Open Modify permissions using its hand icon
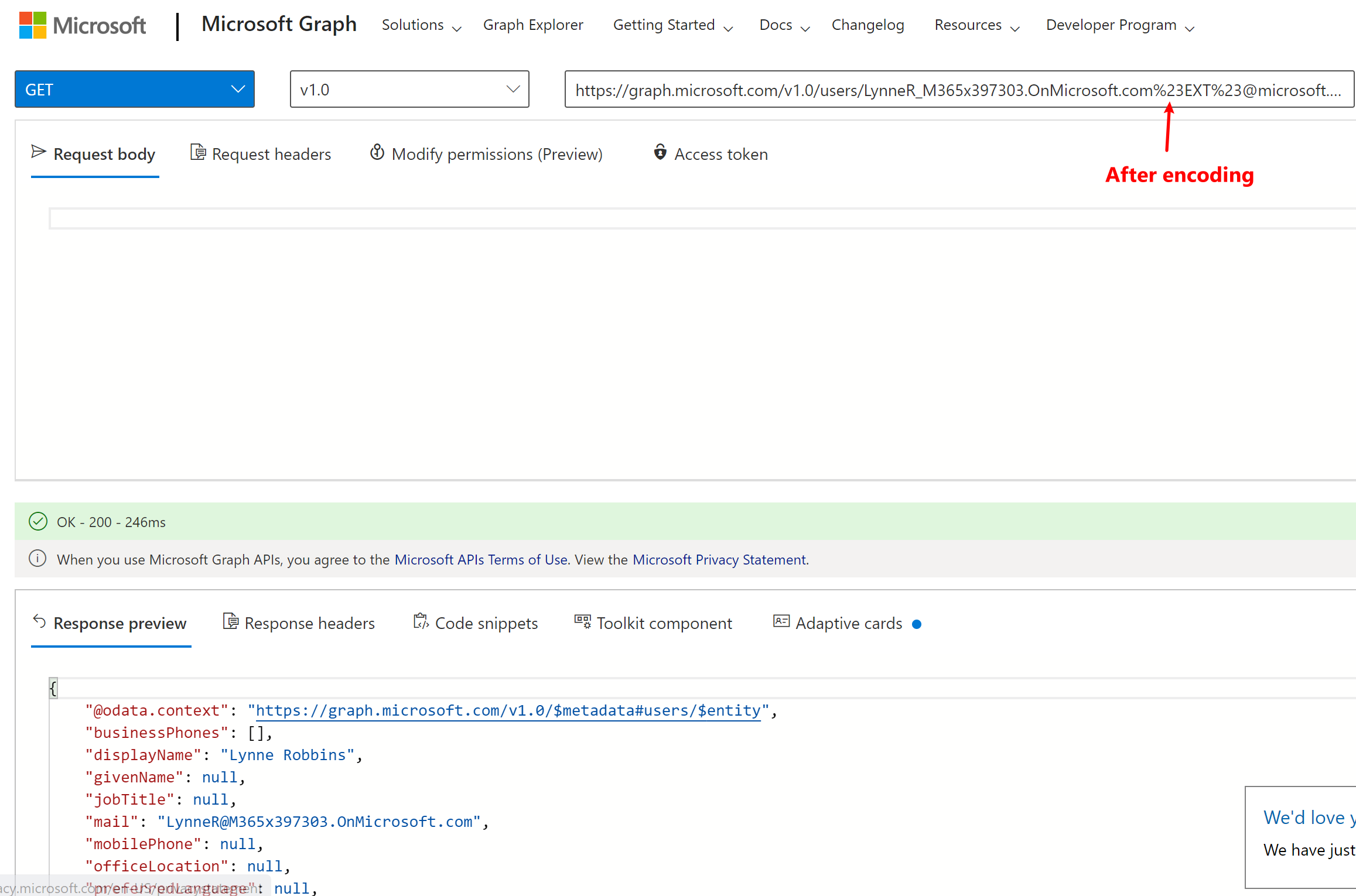This screenshot has width=1356, height=896. tap(377, 152)
